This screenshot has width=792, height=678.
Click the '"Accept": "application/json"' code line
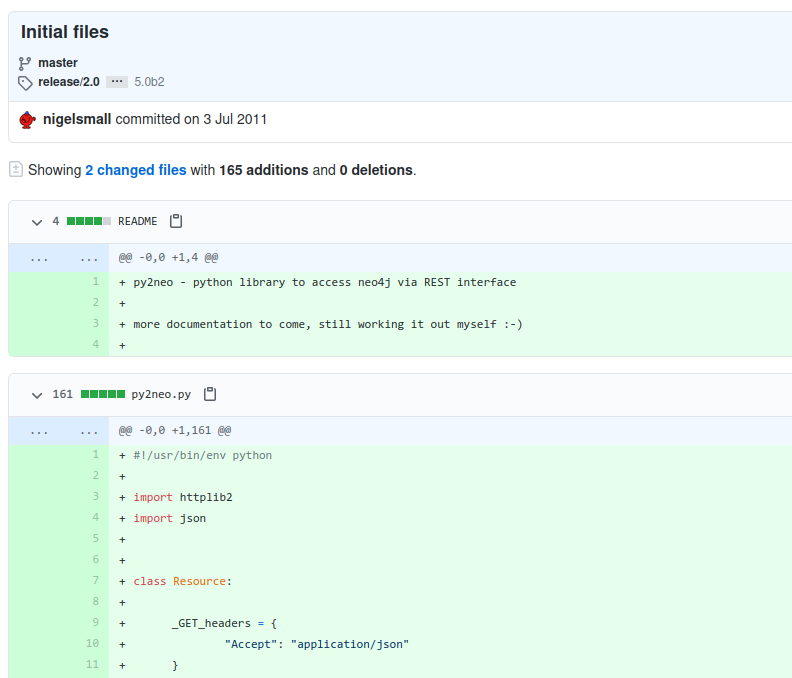[x=317, y=644]
